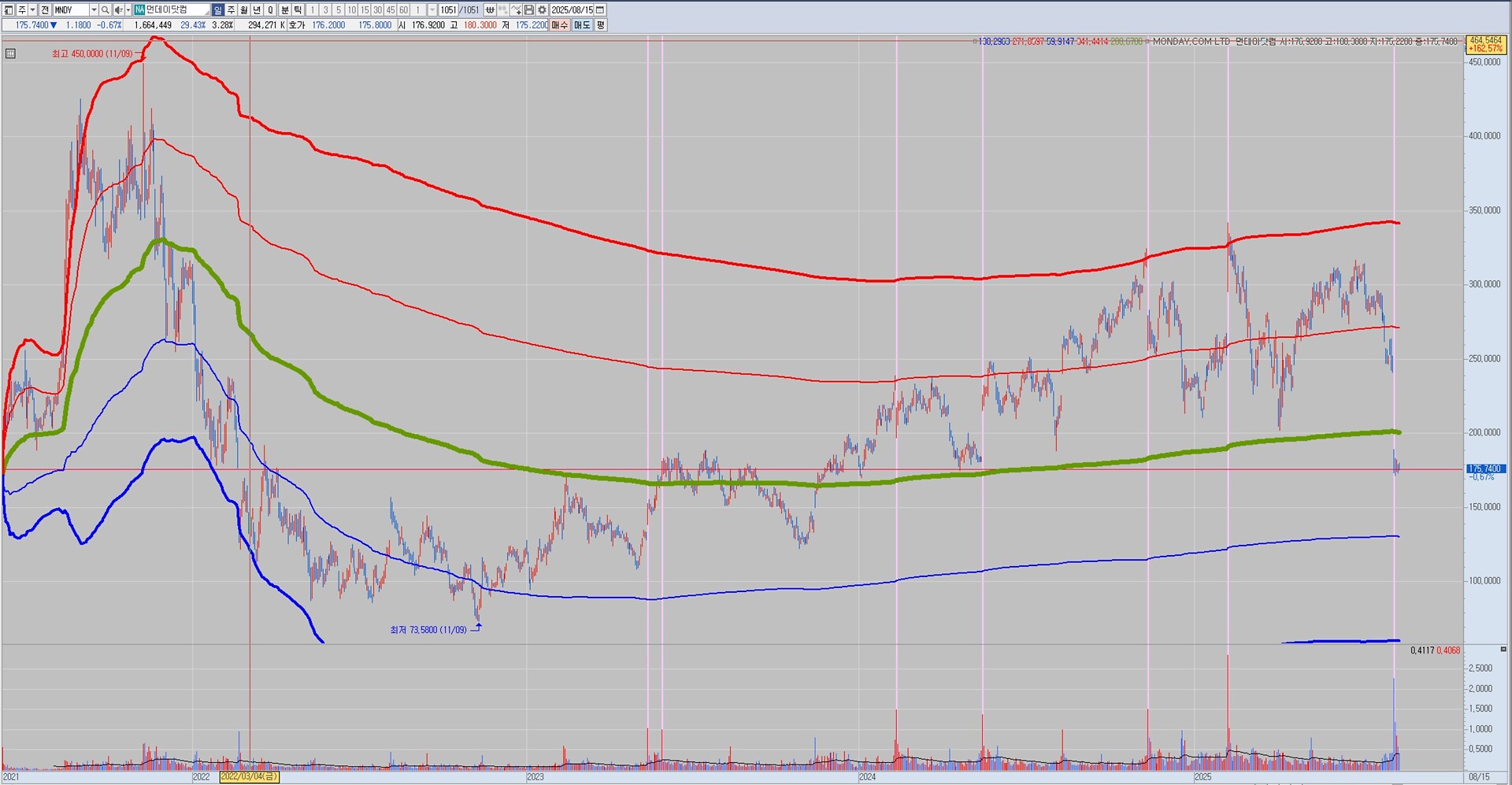1512x785 pixels.
Task: Save the chart with the diskette icon
Action: pyautogui.click(x=529, y=9)
